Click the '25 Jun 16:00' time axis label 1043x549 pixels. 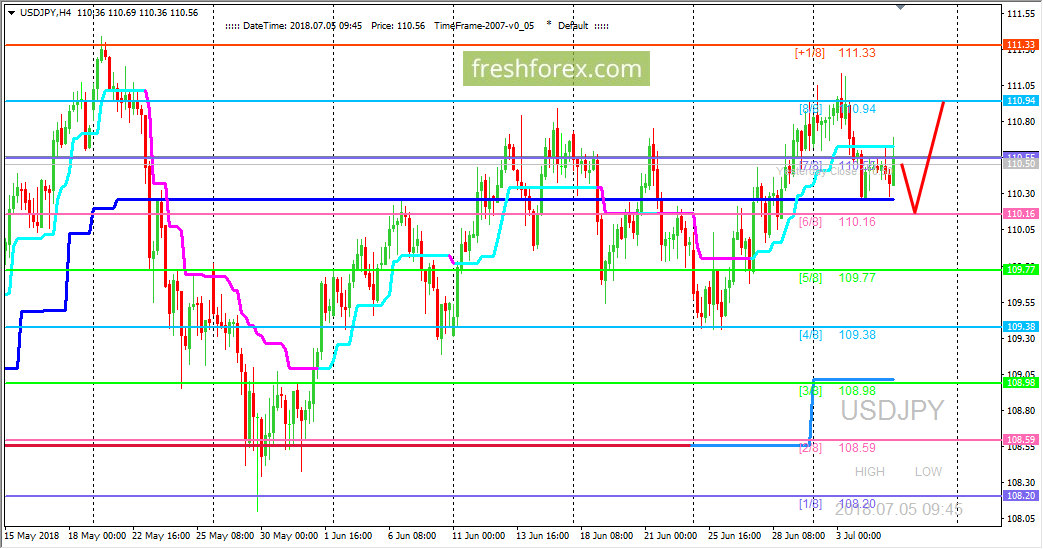point(734,536)
